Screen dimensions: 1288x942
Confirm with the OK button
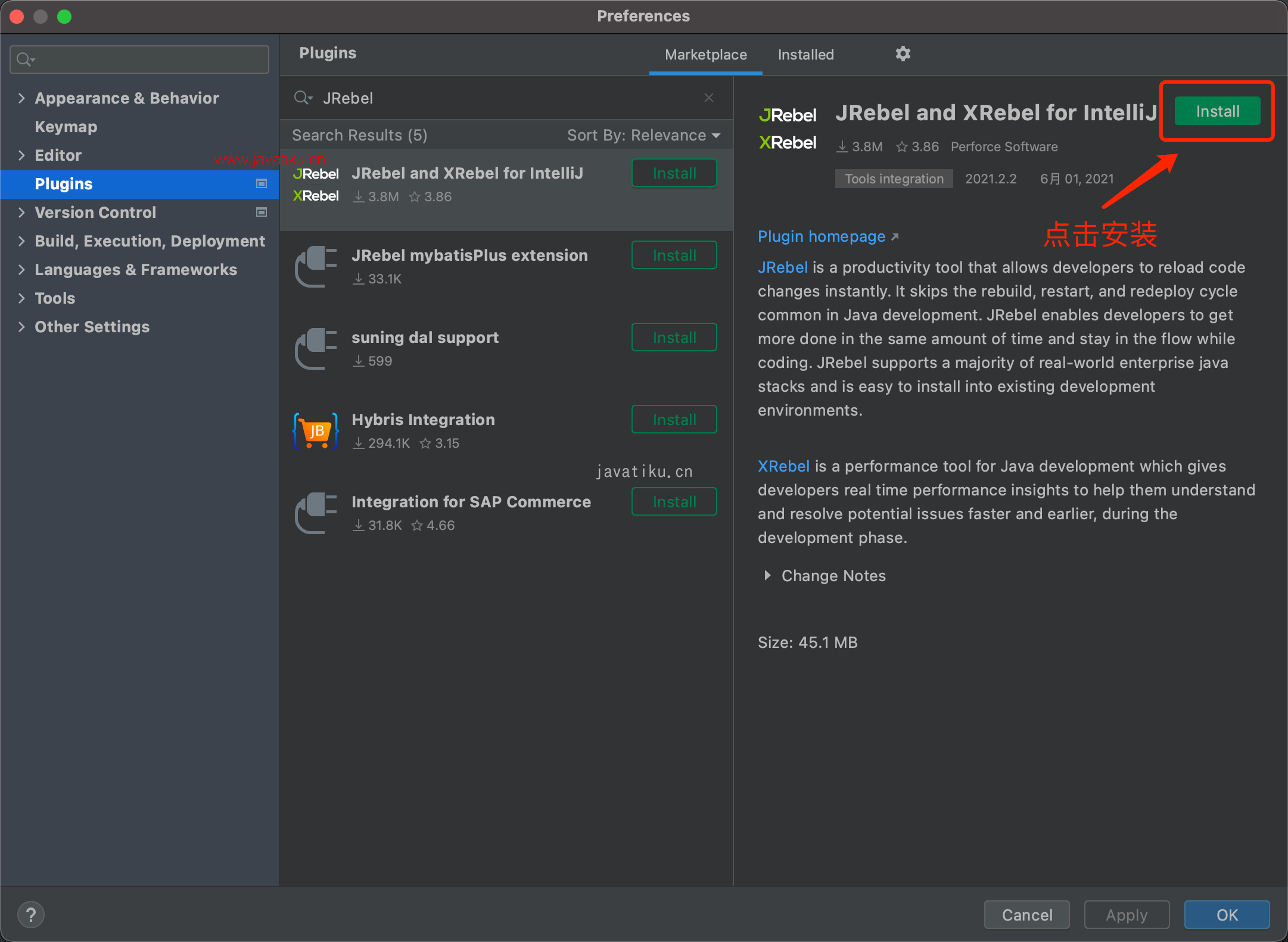[x=1227, y=915]
